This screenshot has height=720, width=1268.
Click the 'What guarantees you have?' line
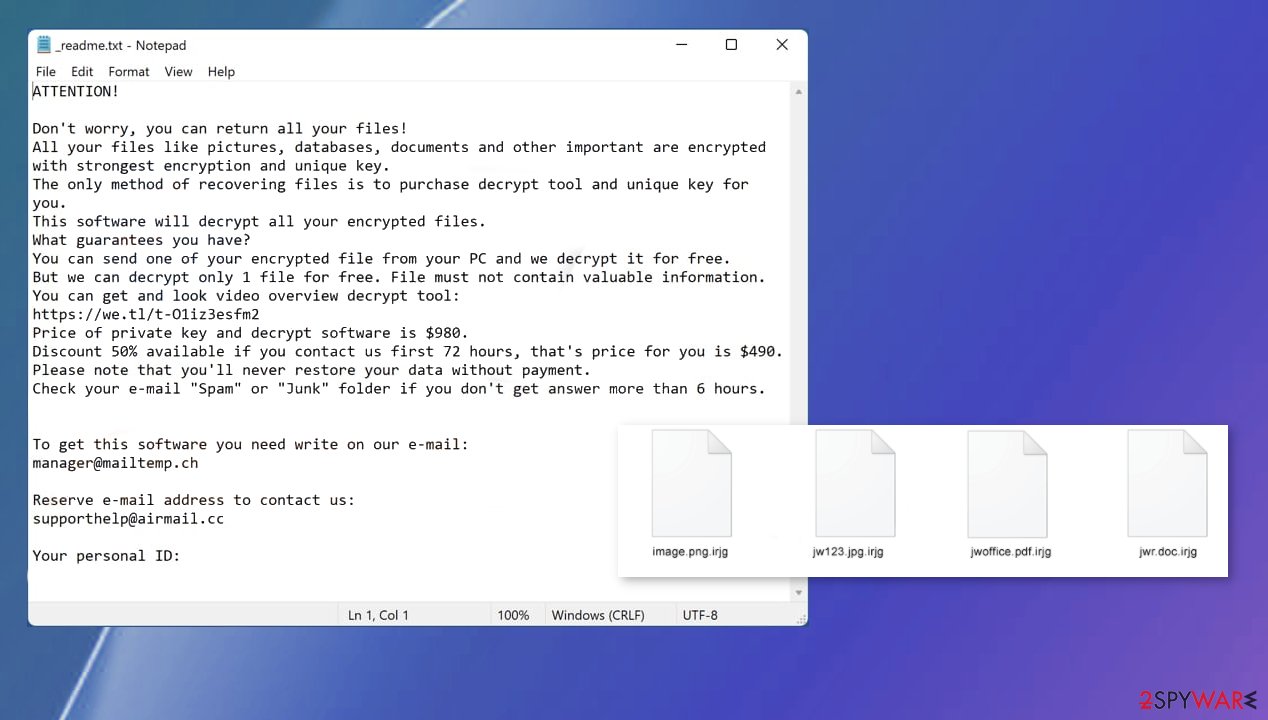tap(141, 240)
